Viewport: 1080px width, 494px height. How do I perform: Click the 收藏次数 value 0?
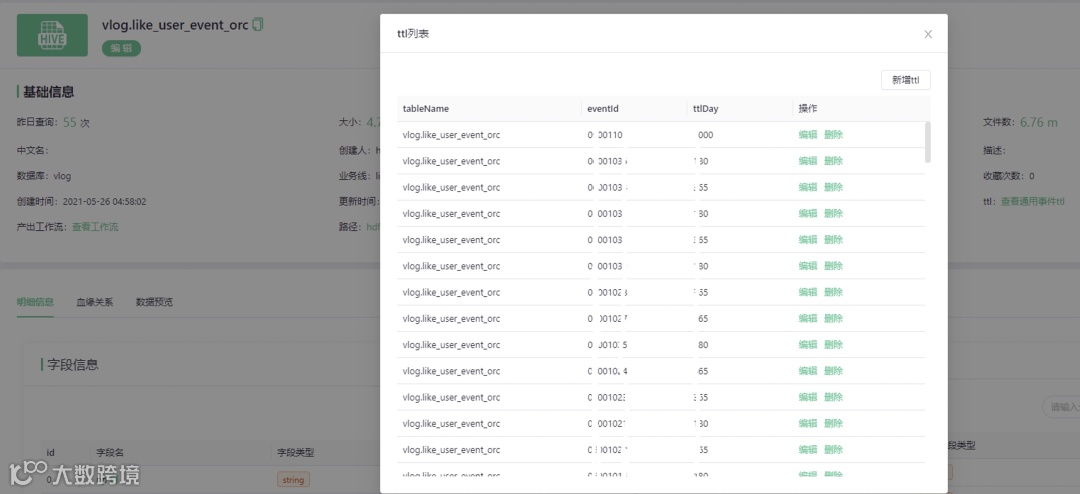click(1031, 176)
